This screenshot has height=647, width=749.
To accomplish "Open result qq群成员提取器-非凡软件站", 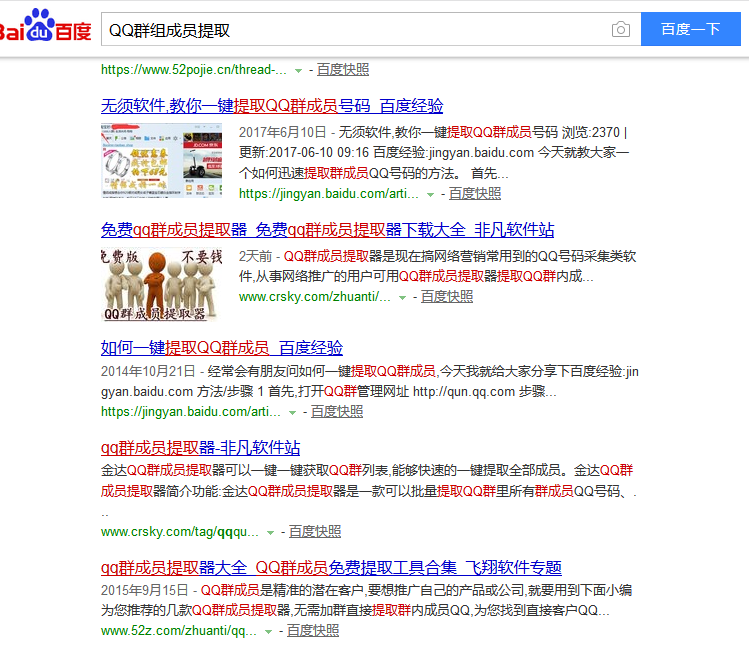I will [x=200, y=448].
